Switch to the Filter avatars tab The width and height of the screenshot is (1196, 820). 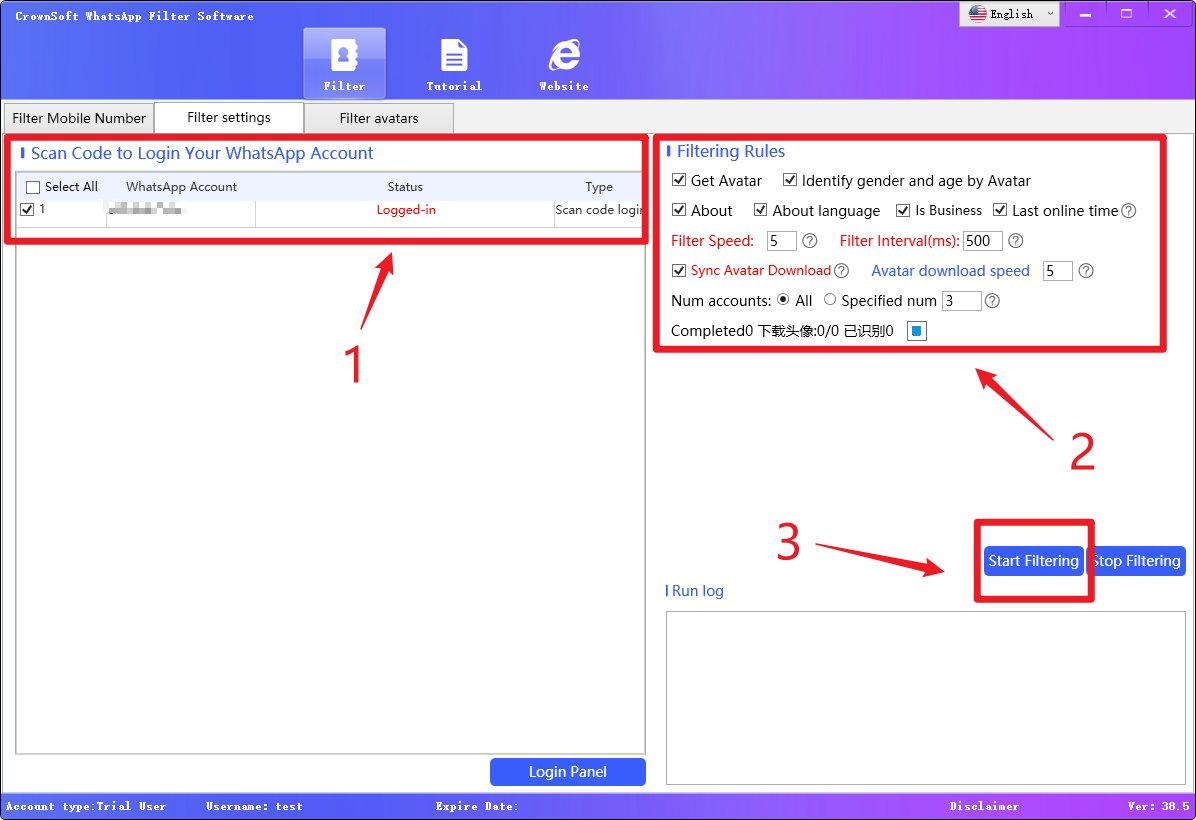(379, 118)
